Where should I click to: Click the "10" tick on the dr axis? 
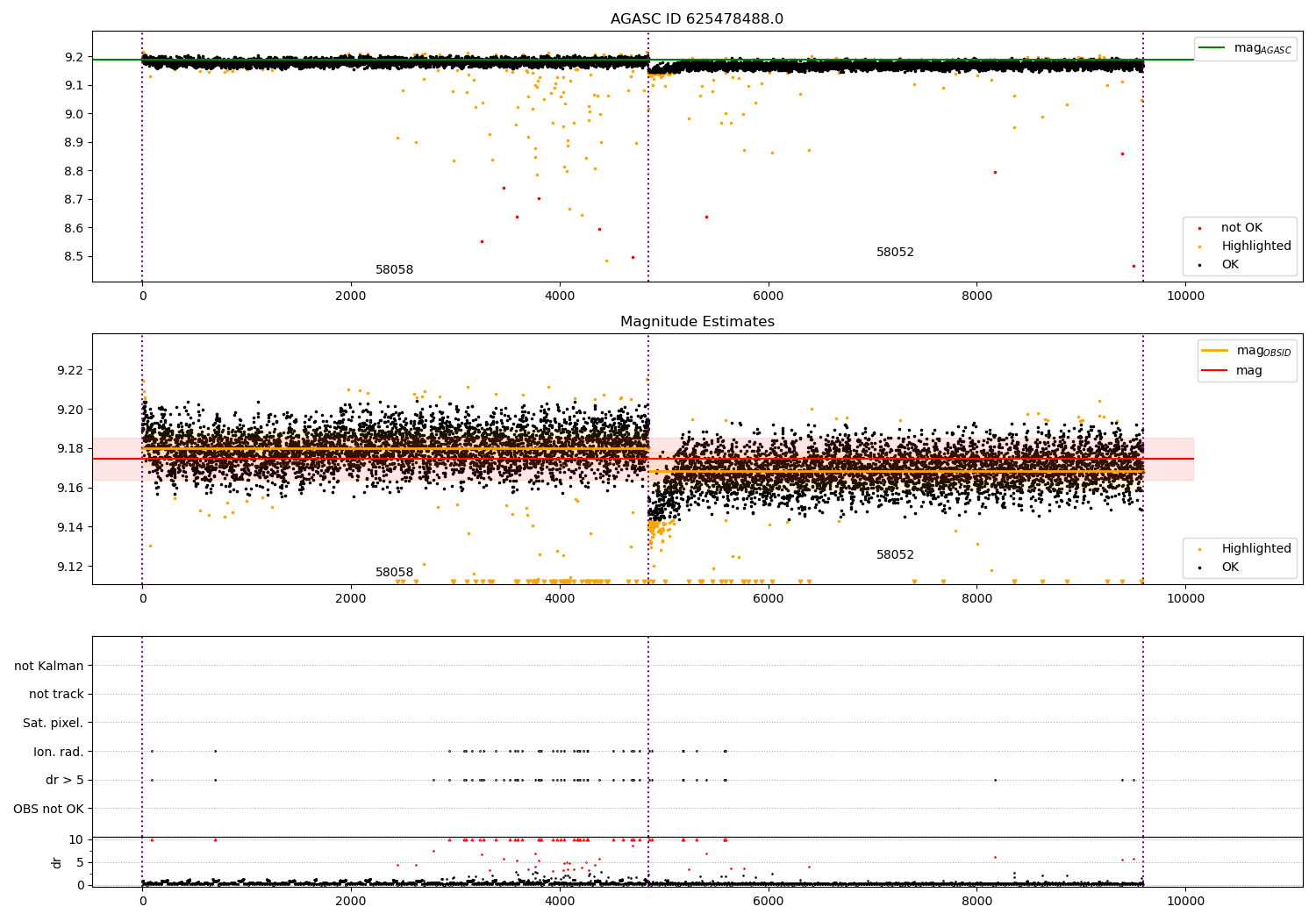tap(76, 839)
